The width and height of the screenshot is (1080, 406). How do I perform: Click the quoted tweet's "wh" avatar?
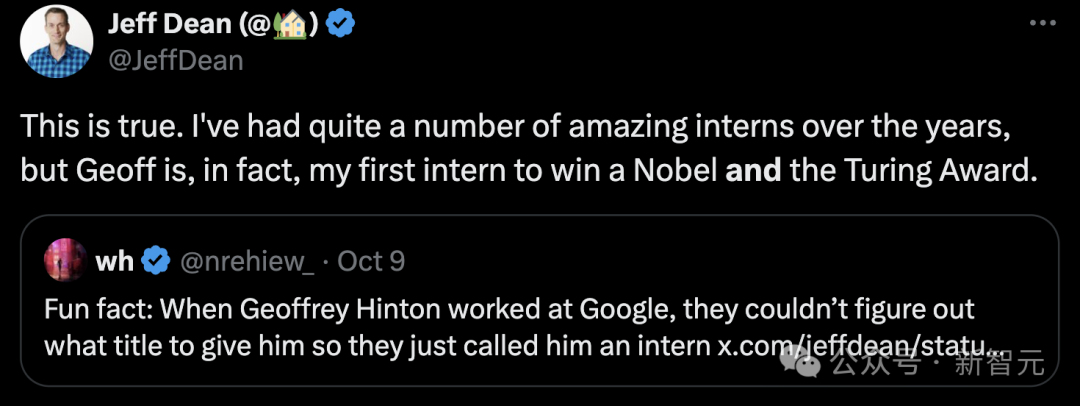(64, 260)
